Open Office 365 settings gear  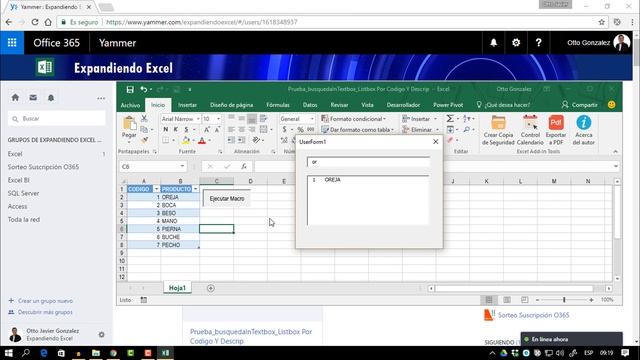(x=516, y=42)
